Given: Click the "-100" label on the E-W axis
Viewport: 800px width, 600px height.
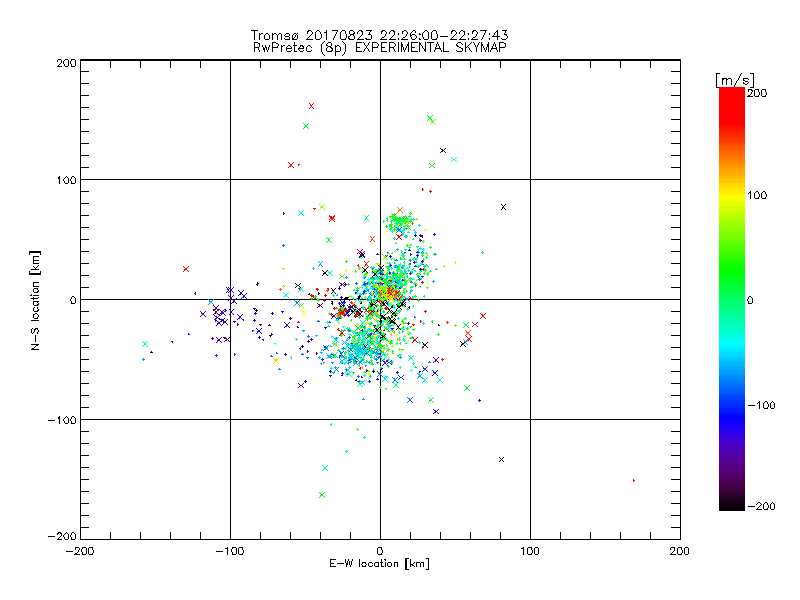Looking at the screenshot, I should click(x=230, y=551).
